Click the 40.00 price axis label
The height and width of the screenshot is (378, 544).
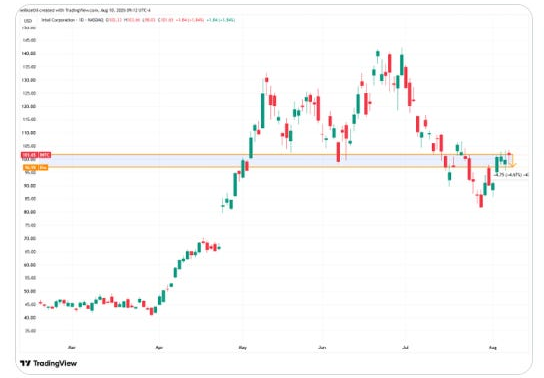(30, 317)
